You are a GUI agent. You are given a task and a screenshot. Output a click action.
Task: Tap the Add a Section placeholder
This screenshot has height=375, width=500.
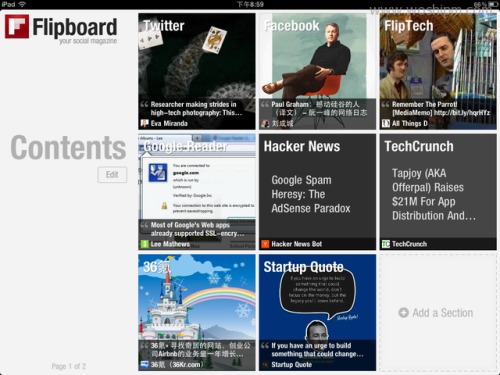click(x=438, y=313)
